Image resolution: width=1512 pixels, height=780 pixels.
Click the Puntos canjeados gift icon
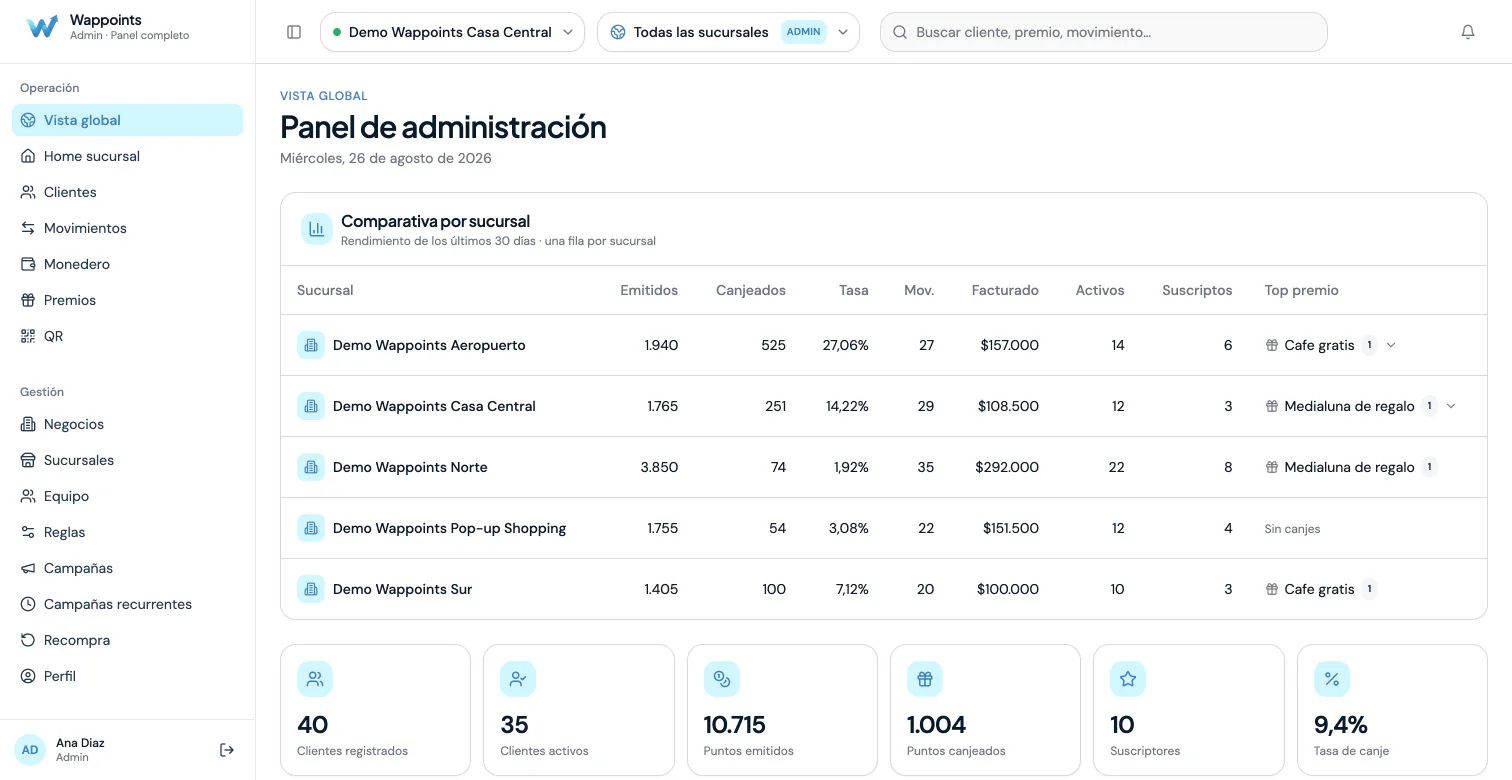tap(925, 679)
